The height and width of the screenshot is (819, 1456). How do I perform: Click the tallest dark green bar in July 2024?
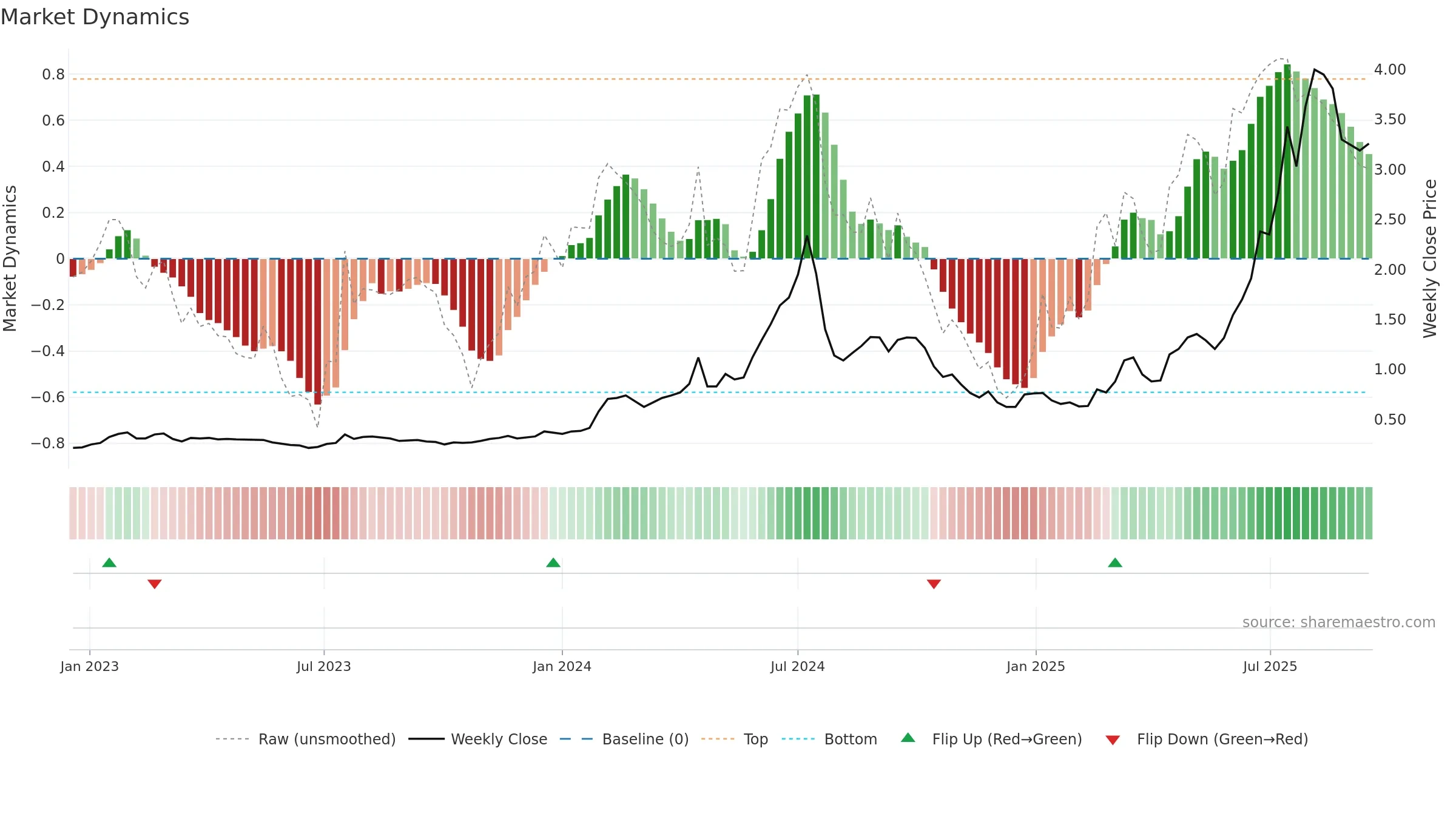816,177
